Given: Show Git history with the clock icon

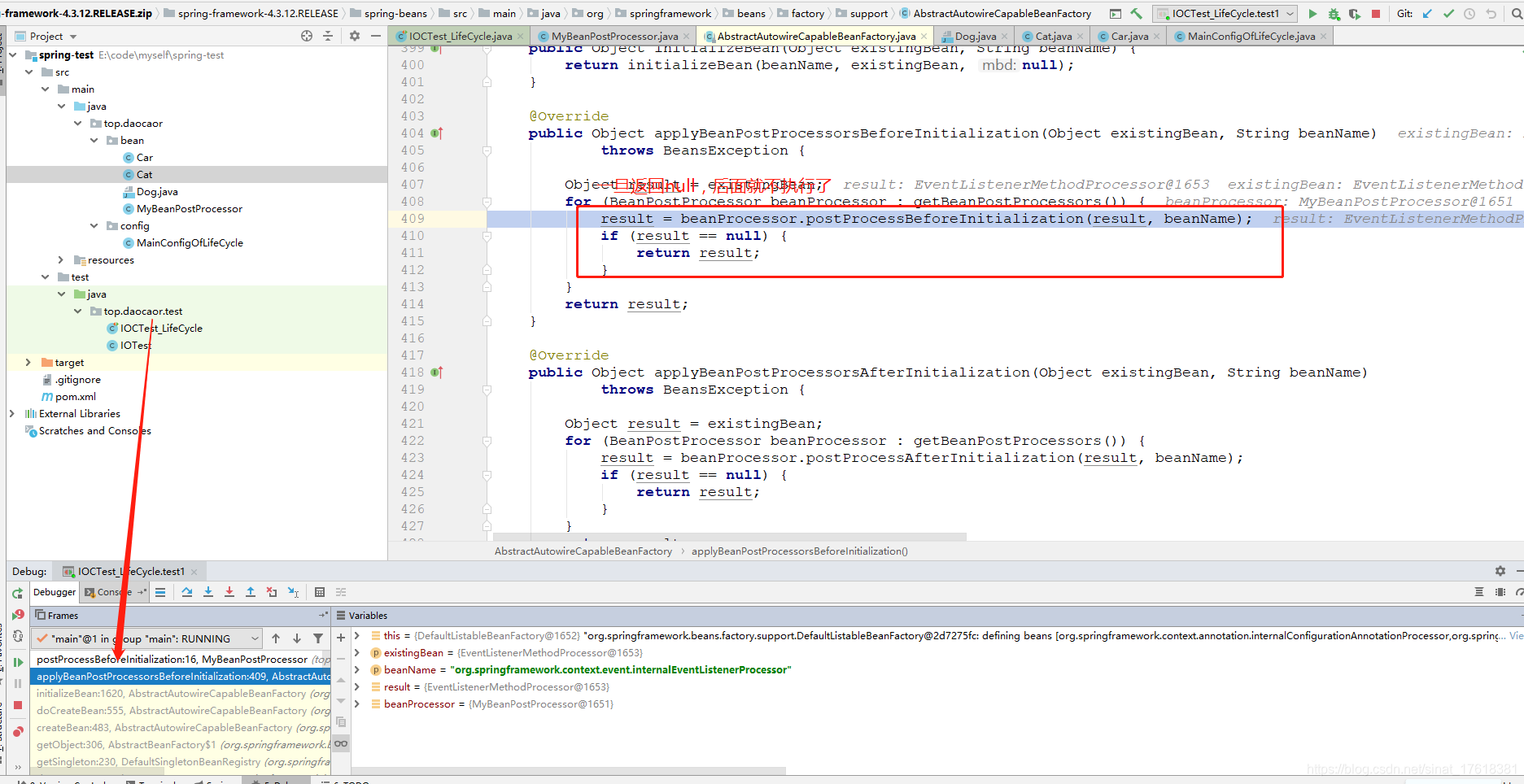Looking at the screenshot, I should pos(1469,14).
